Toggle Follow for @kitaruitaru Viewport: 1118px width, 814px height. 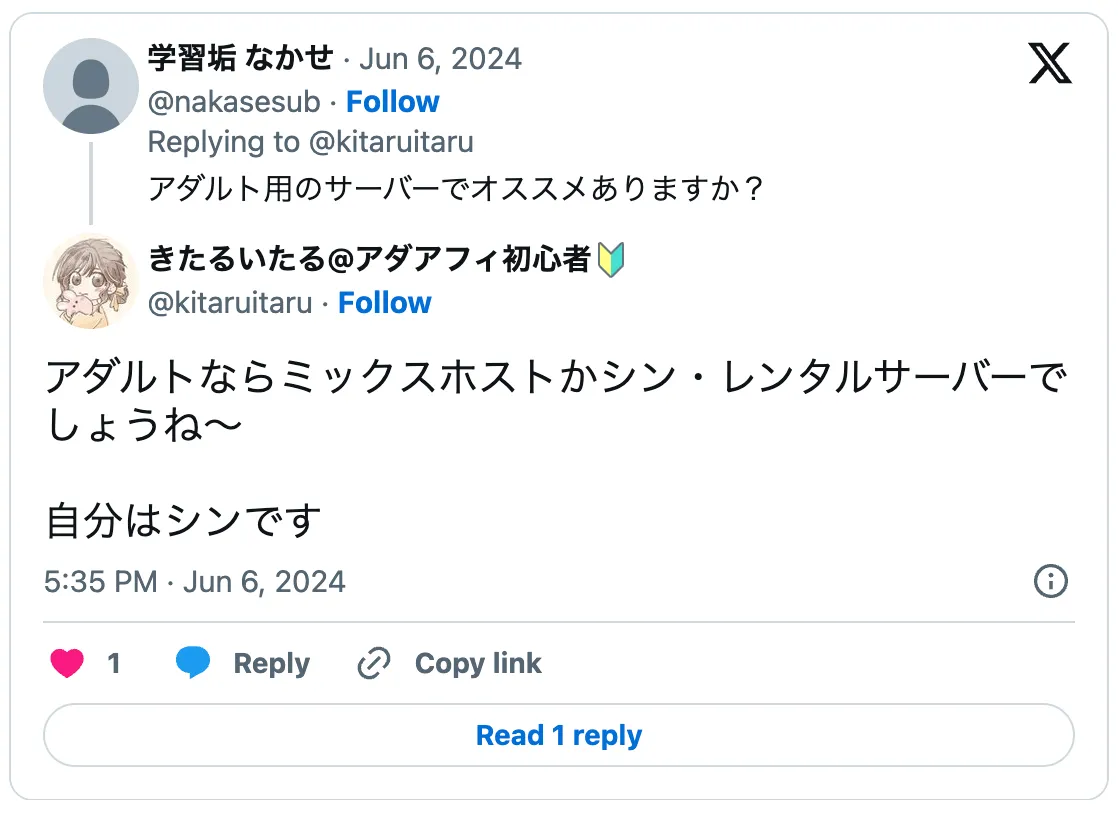point(385,302)
